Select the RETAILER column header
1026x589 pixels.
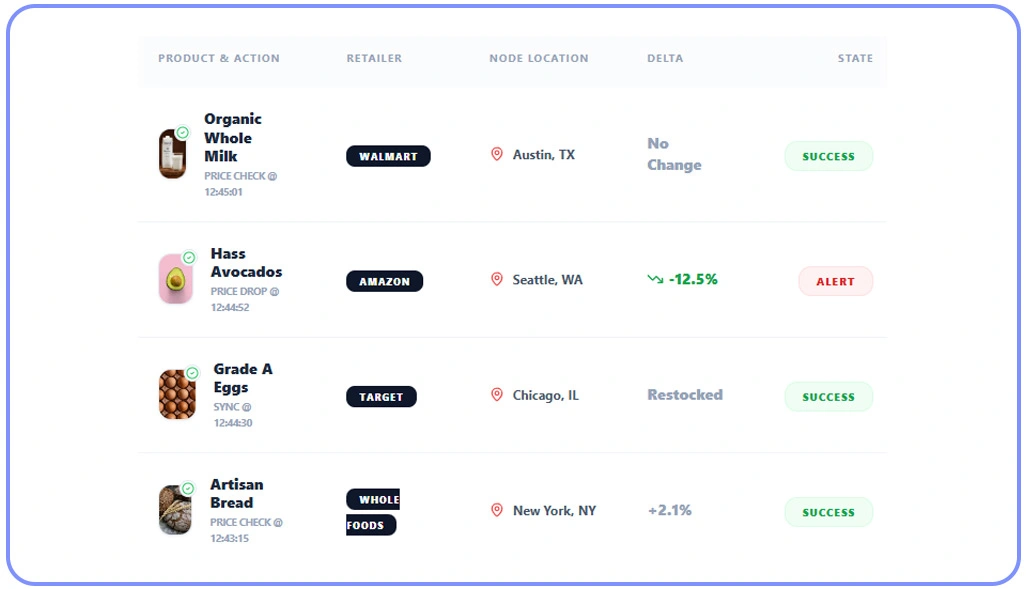[374, 58]
